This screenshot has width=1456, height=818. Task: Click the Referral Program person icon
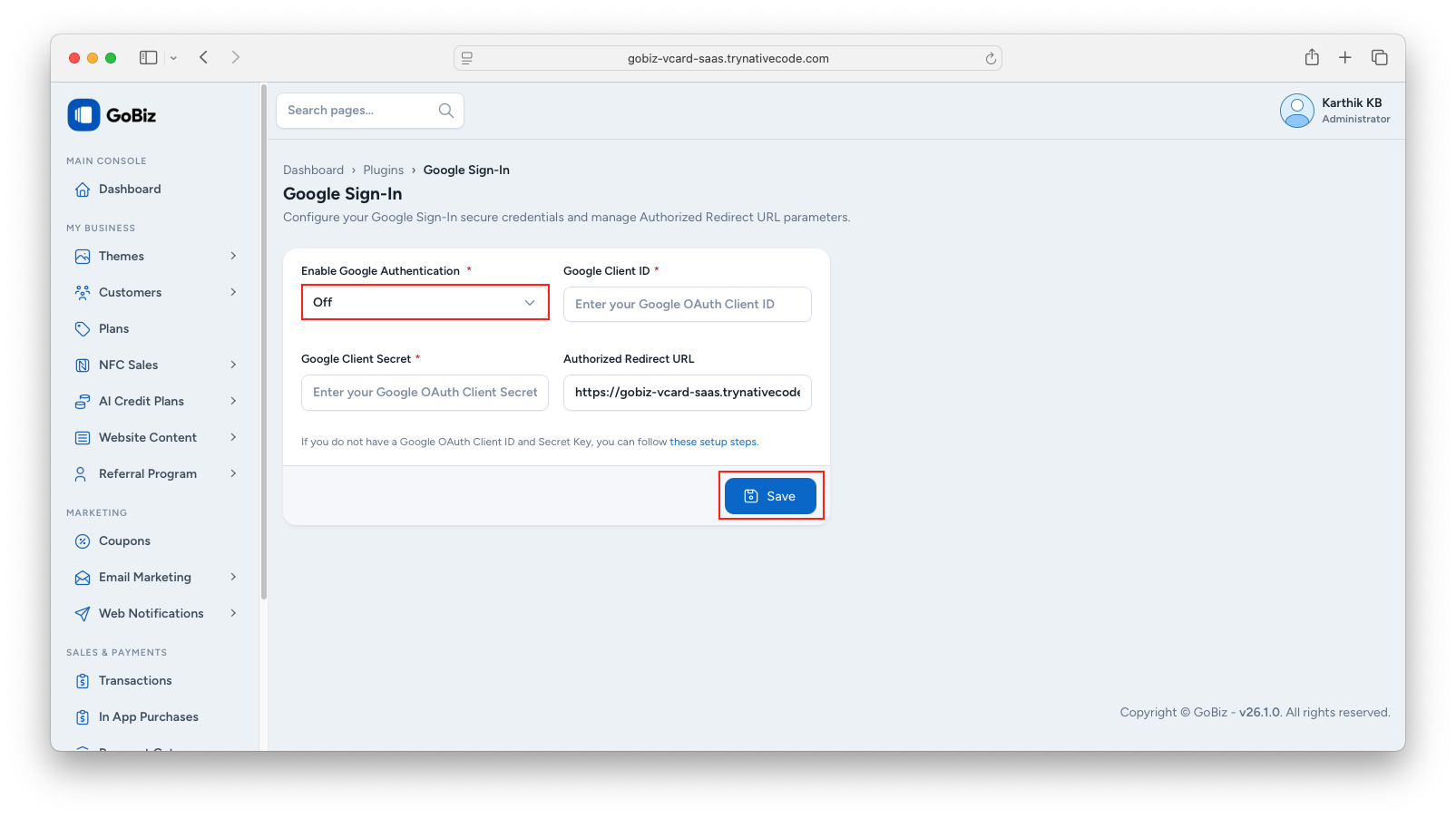pos(83,474)
